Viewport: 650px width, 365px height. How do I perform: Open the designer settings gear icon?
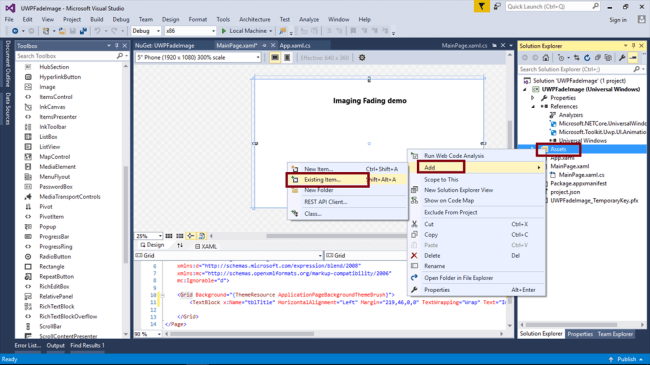pyautogui.click(x=362, y=58)
